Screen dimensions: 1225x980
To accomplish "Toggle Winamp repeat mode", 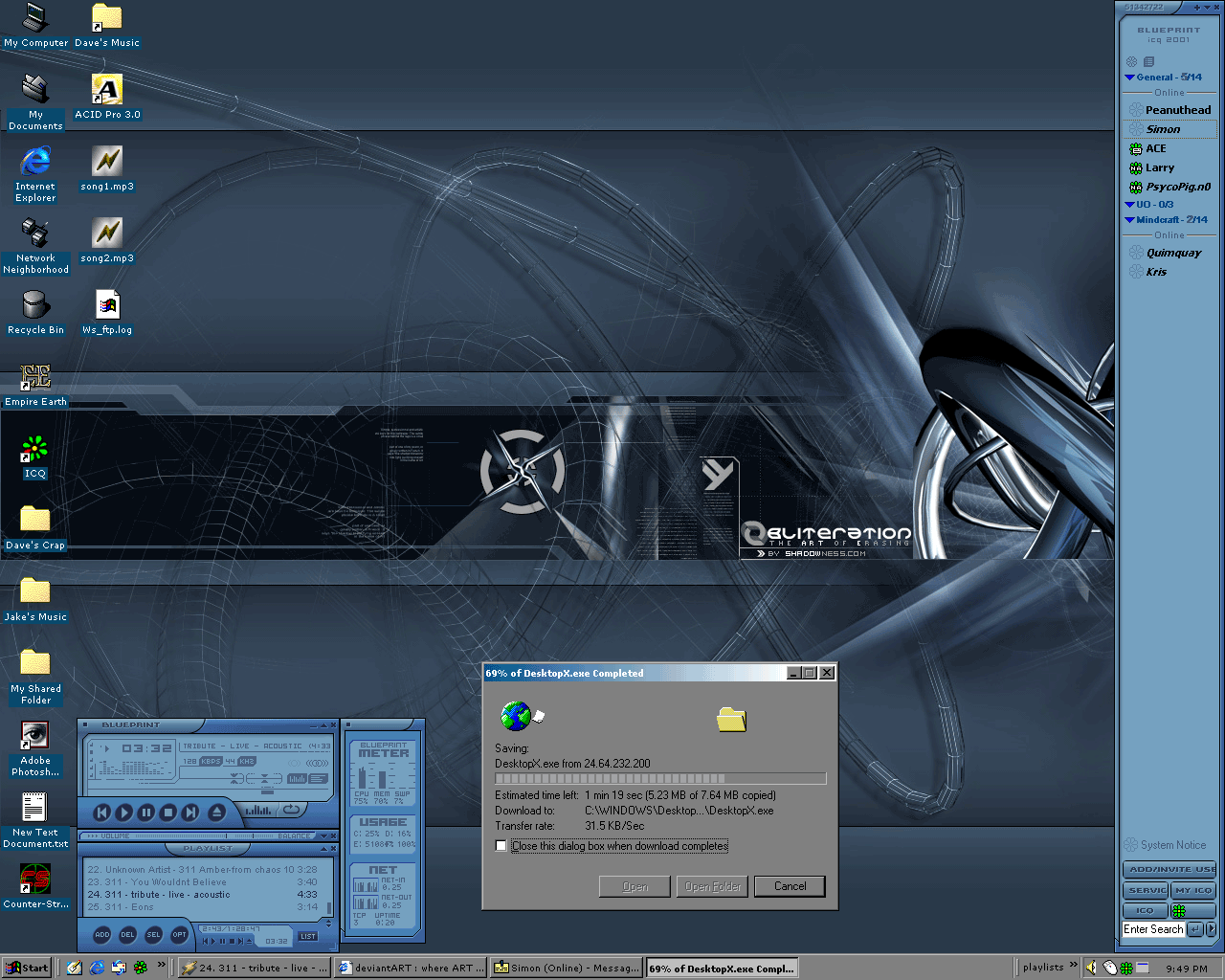I will [291, 810].
